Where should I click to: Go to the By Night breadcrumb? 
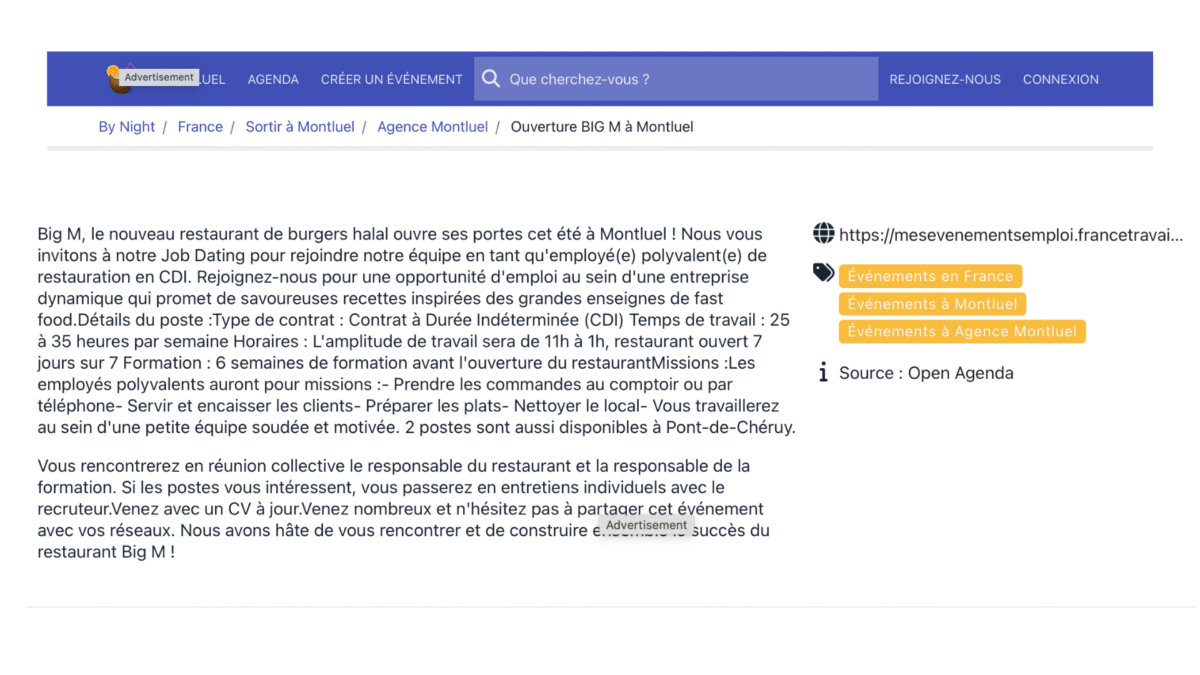127,127
